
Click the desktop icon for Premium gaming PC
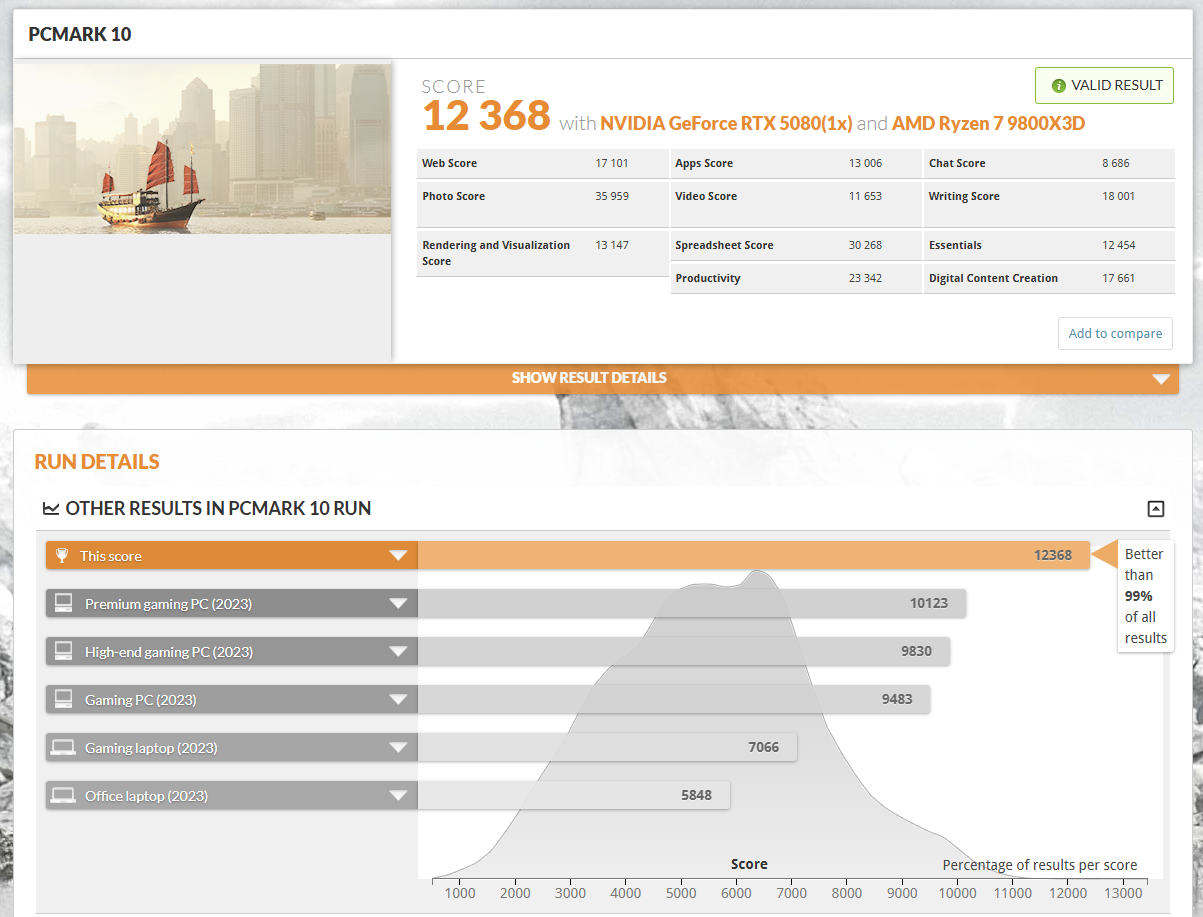[x=64, y=603]
